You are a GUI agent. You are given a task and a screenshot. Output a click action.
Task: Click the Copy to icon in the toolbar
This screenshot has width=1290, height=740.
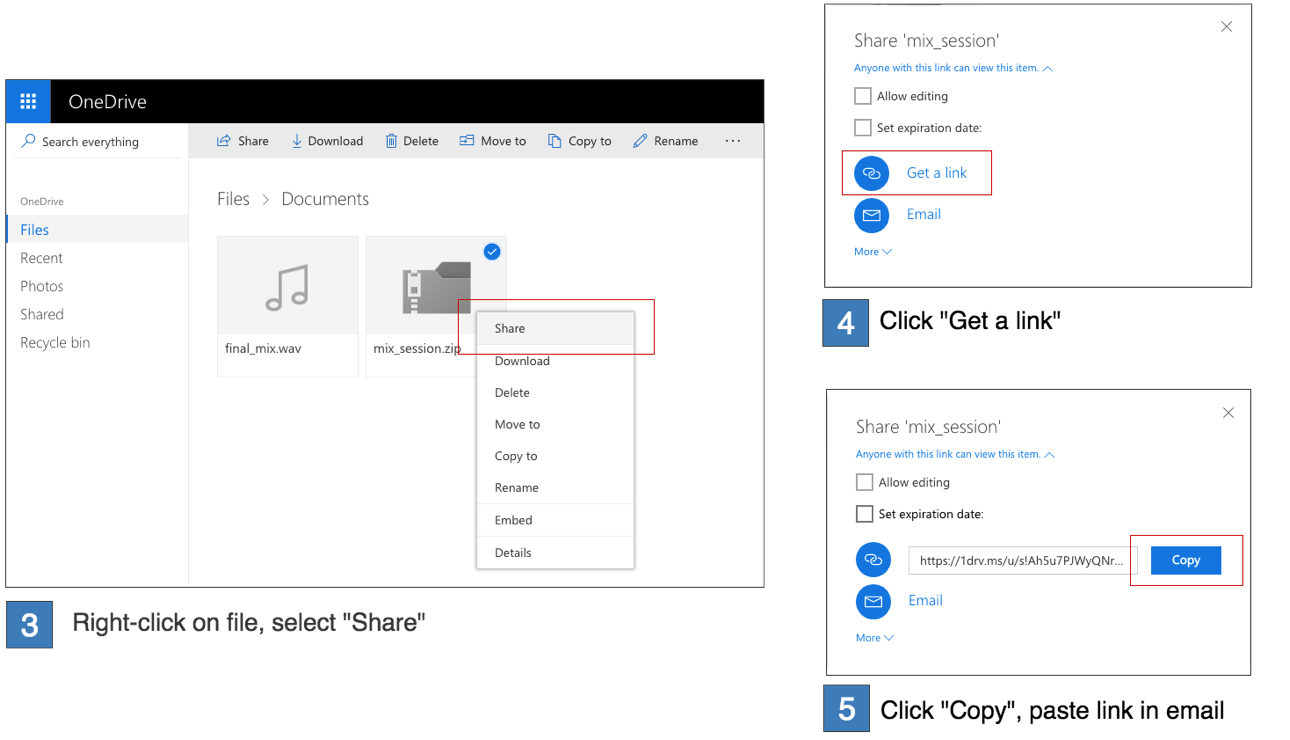click(554, 141)
